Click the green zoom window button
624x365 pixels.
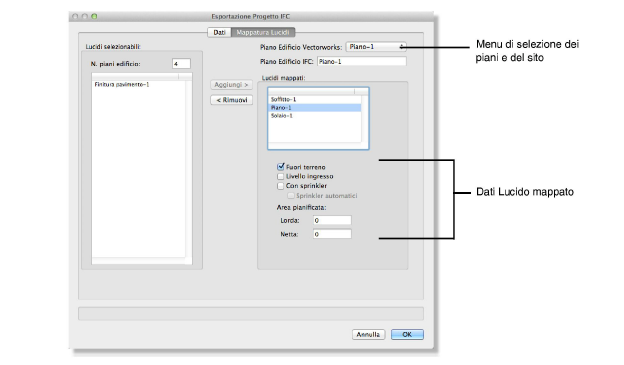pyautogui.click(x=94, y=16)
